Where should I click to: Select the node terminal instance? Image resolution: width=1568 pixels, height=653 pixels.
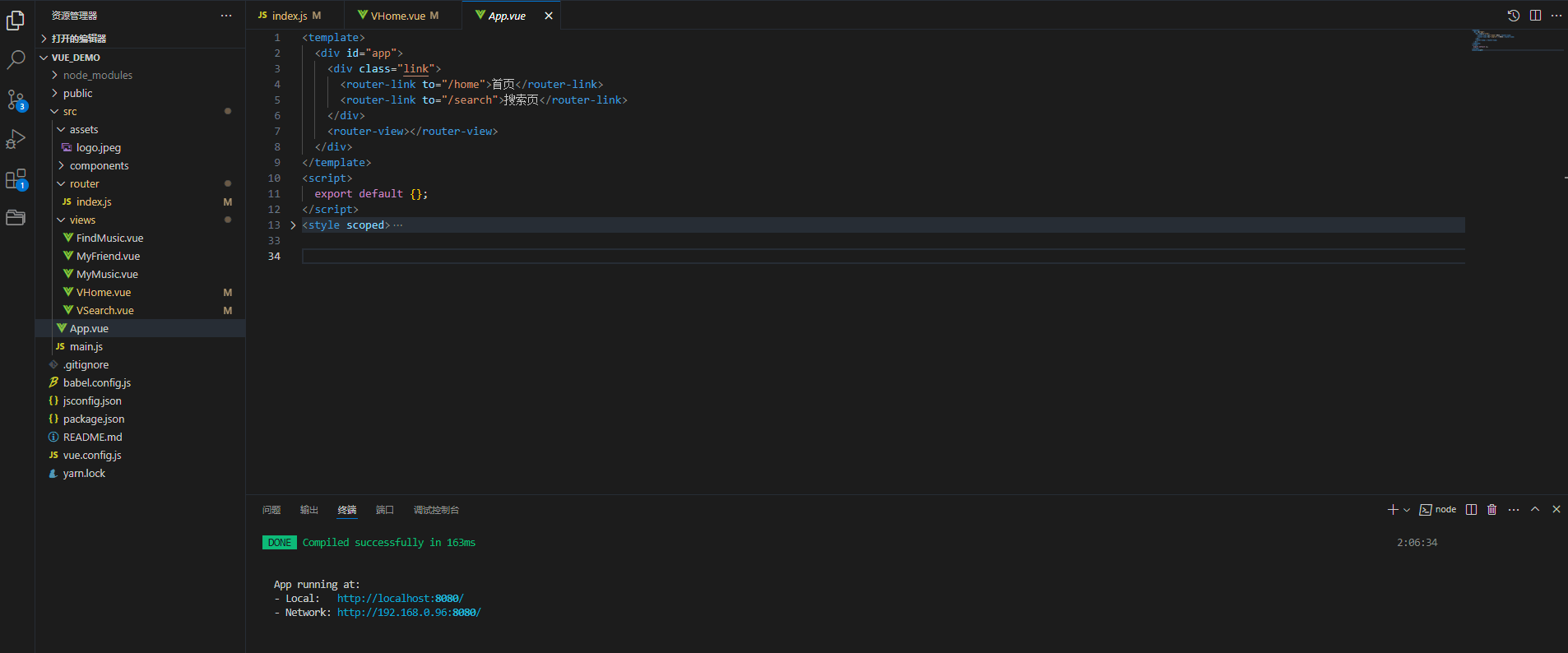tap(1438, 510)
